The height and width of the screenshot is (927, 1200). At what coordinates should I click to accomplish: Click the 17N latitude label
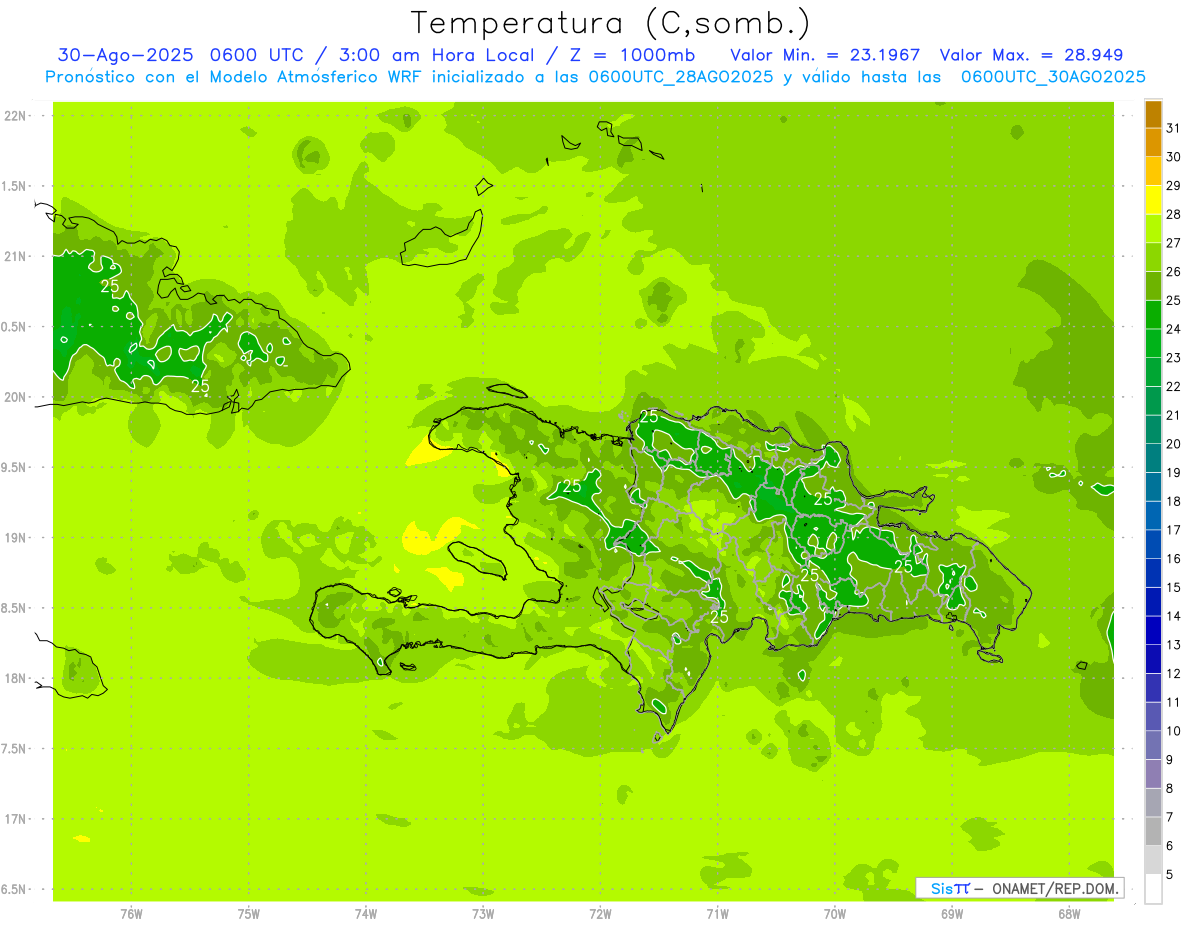point(15,819)
